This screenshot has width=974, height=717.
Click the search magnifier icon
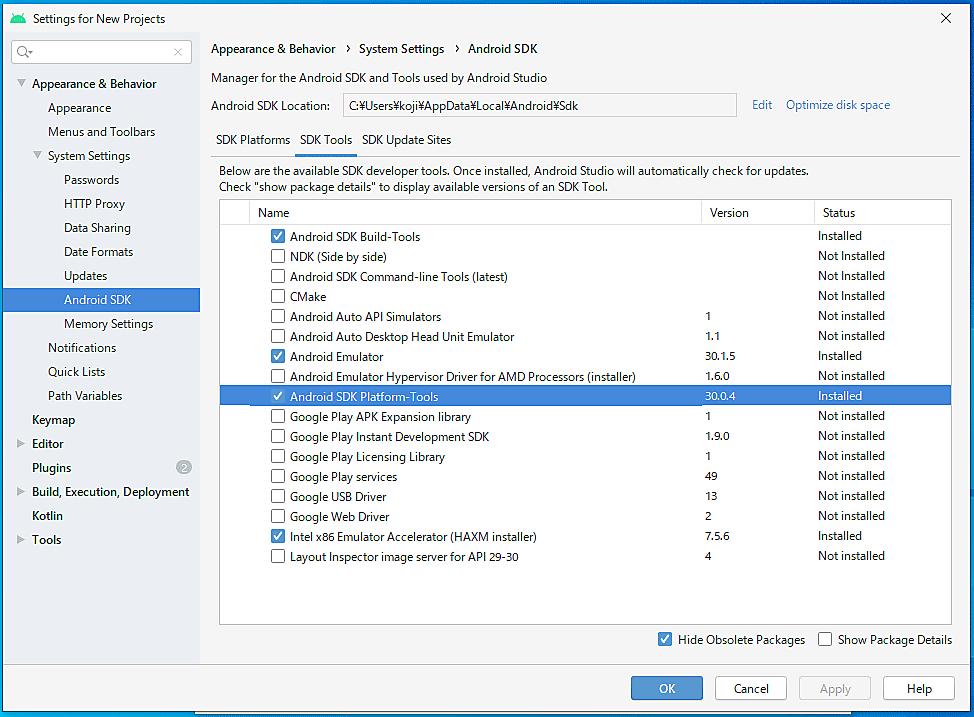point(25,52)
